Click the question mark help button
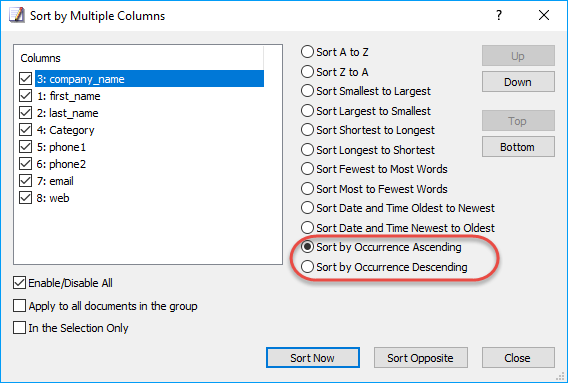568x383 pixels. [499, 15]
